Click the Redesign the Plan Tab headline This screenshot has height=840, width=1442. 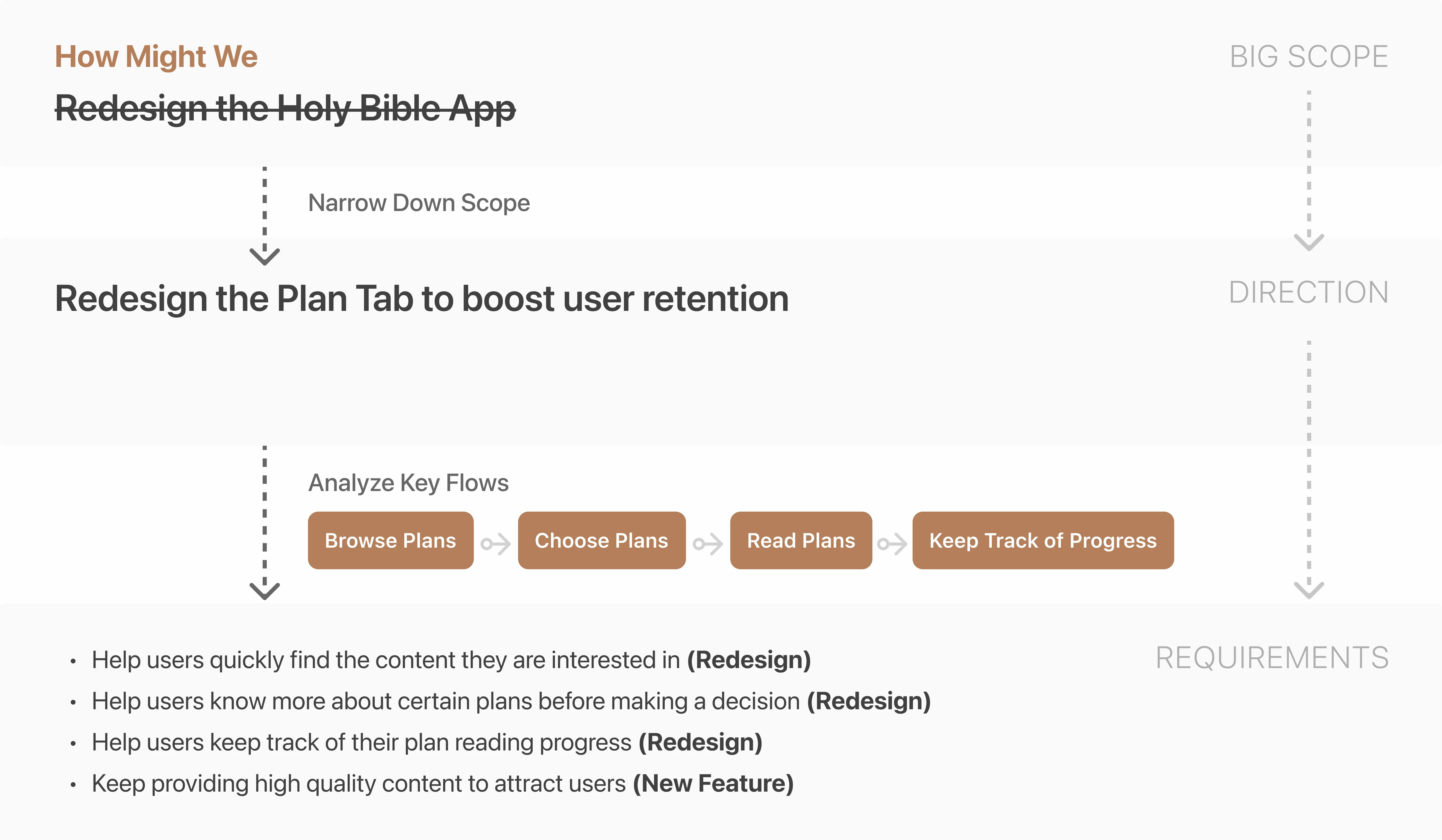[x=422, y=299]
